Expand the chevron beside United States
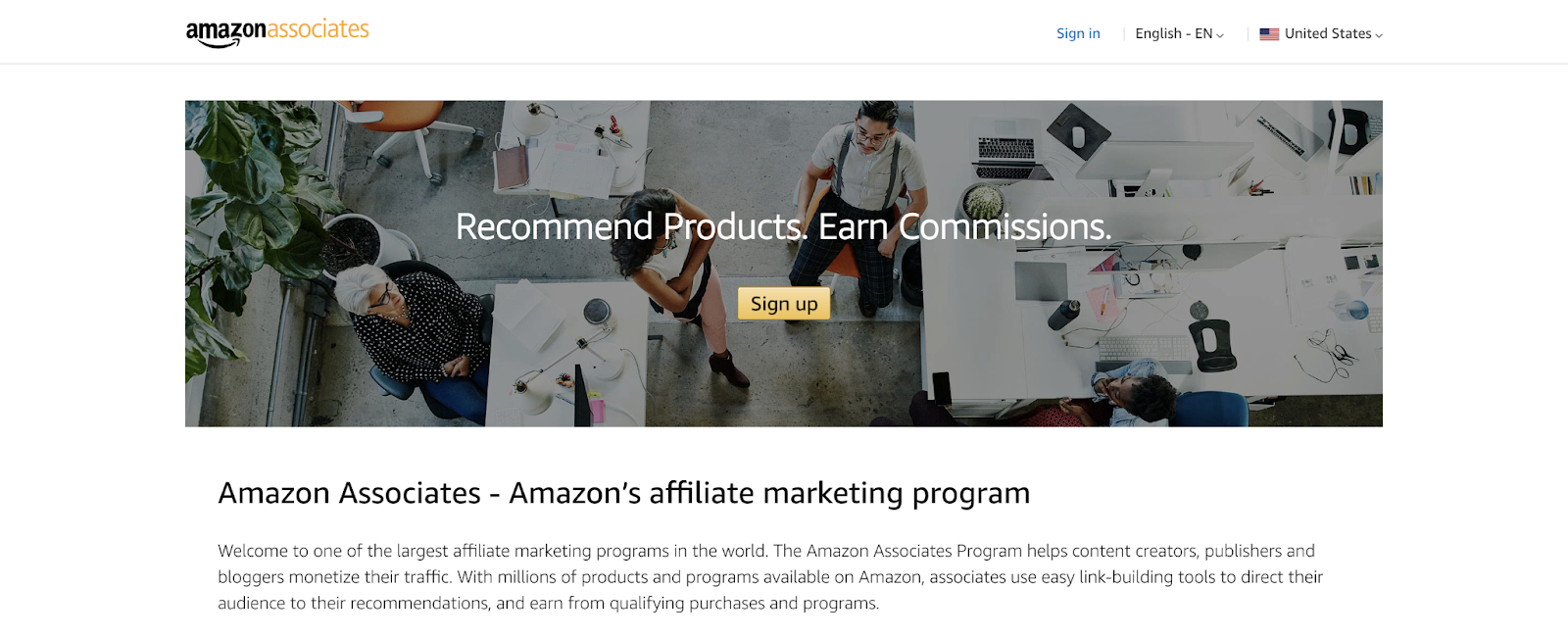The width and height of the screenshot is (1568, 638). (x=1379, y=35)
